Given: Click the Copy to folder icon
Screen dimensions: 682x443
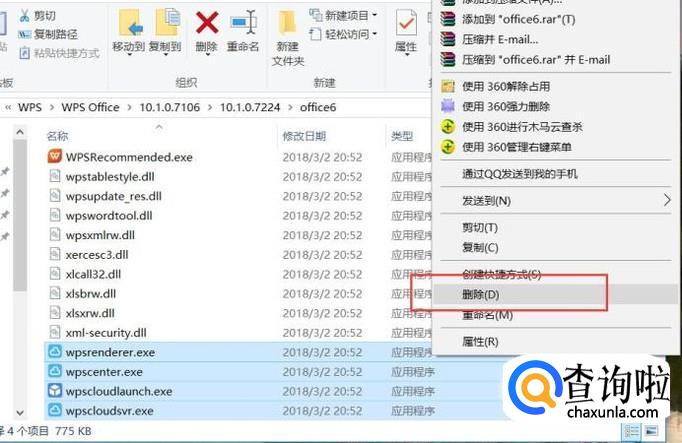Looking at the screenshot, I should point(167,22).
